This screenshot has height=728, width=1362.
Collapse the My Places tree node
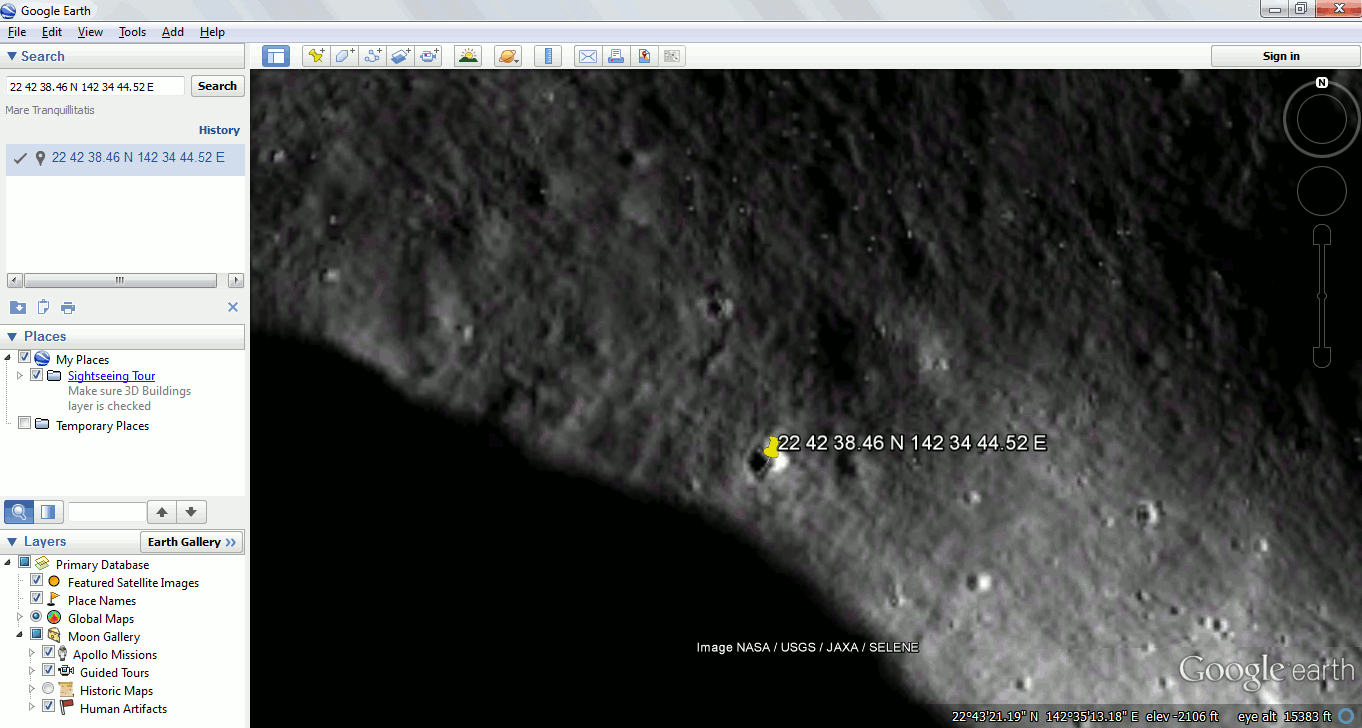click(x=9, y=358)
